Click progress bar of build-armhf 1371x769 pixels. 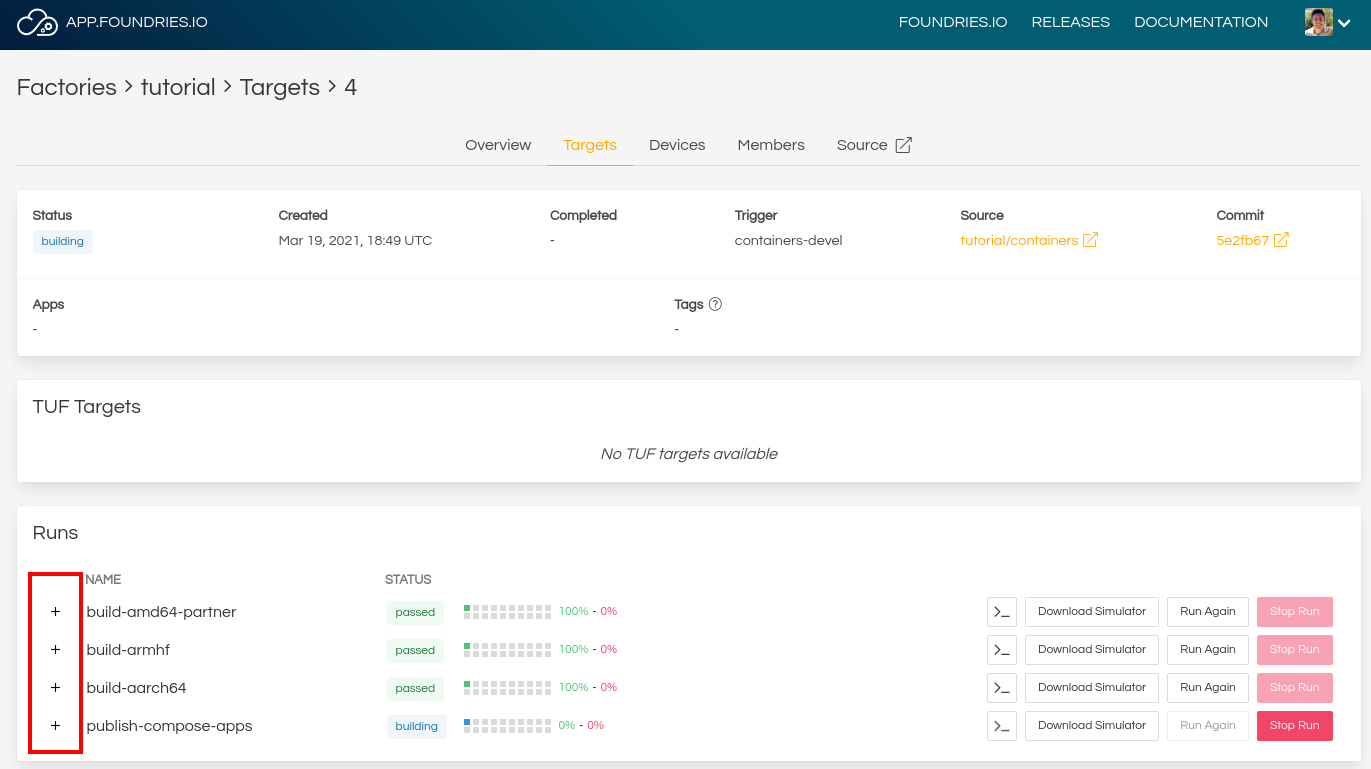507,650
